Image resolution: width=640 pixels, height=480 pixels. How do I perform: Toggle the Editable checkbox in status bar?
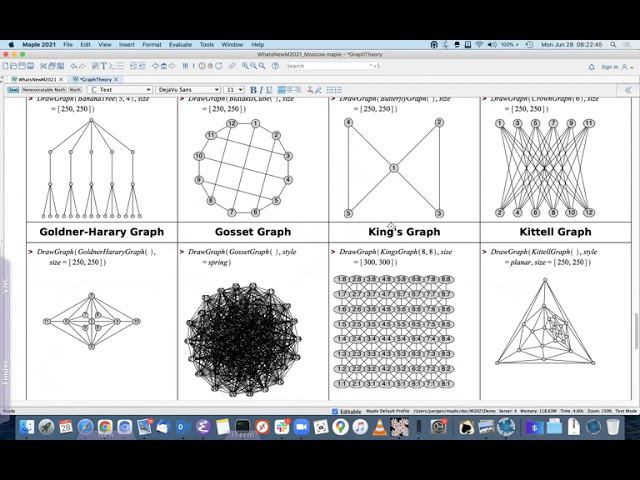click(x=335, y=411)
